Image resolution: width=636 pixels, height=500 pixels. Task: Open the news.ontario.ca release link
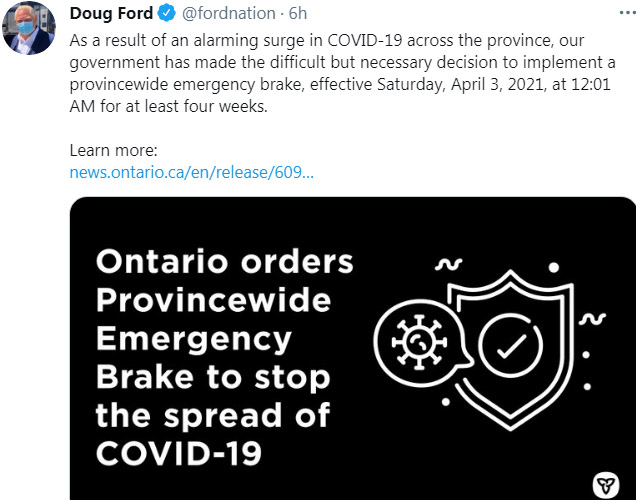[192, 172]
